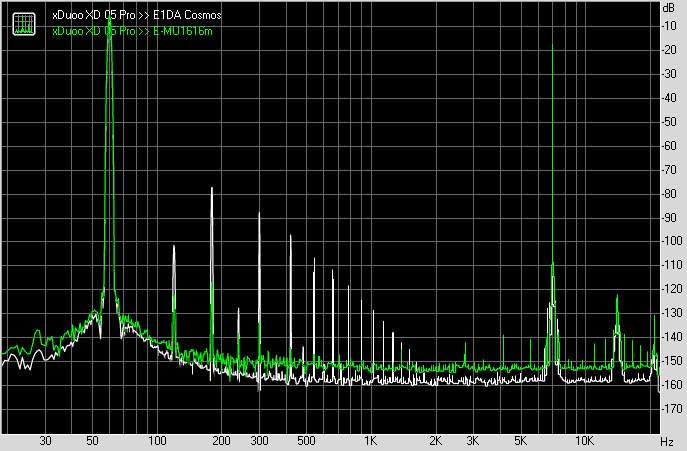The image size is (687, 451).
Task: Click the -80 dB axis label
Action: point(668,193)
